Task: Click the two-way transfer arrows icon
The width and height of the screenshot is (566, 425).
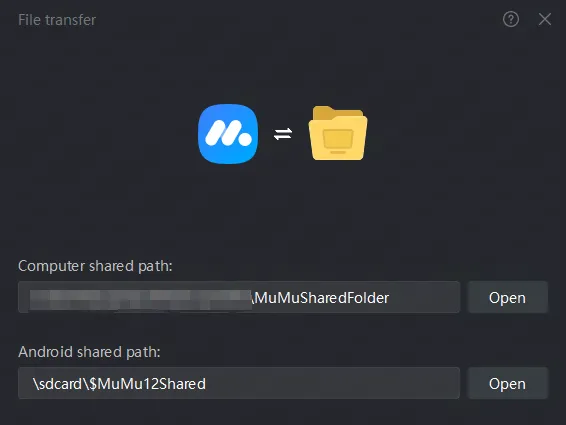Action: [283, 134]
